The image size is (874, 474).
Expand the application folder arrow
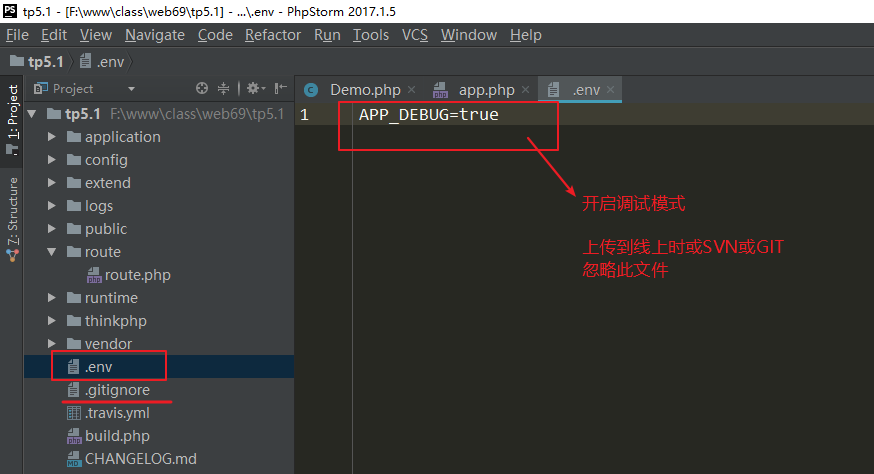(52, 137)
